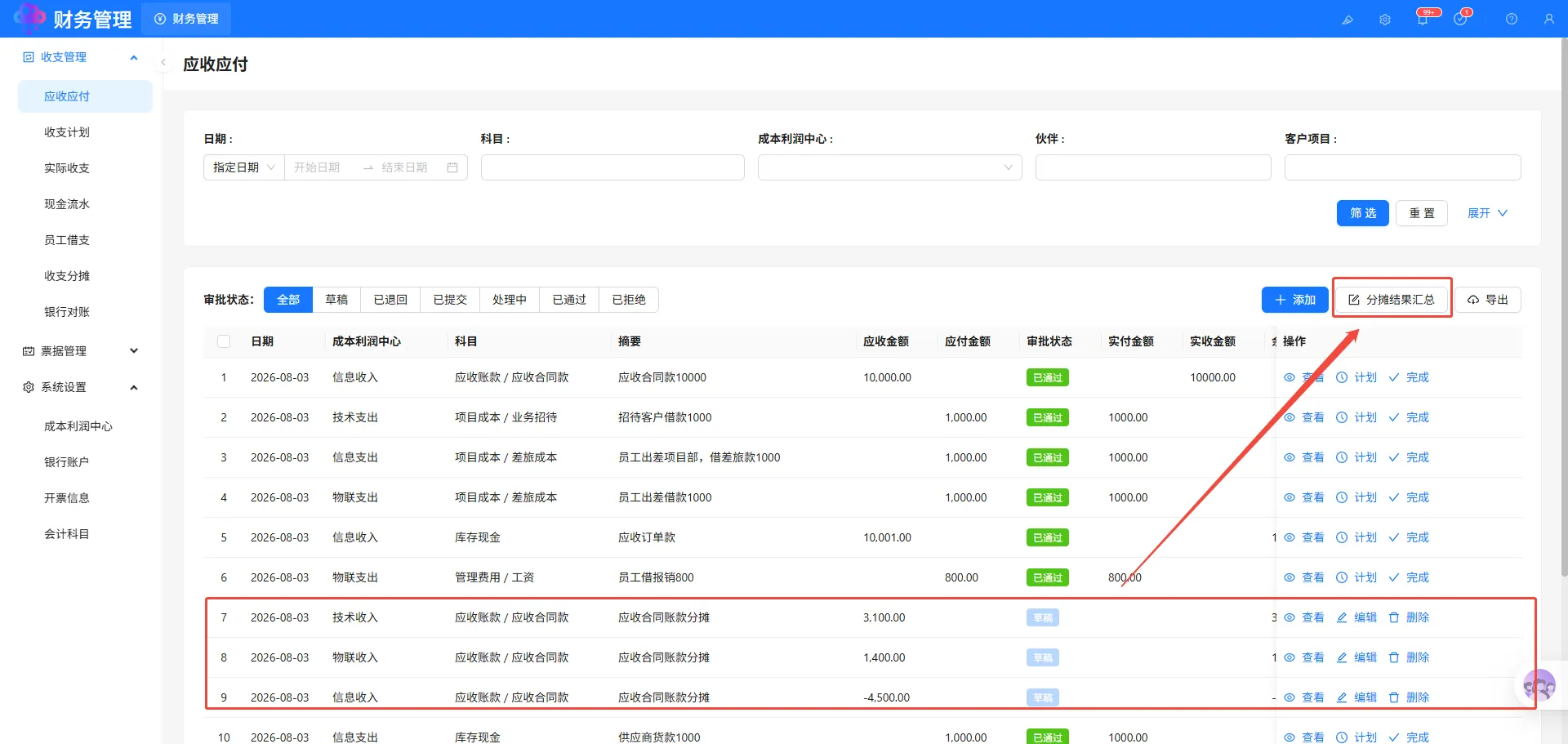View row 9 with -4,500.00 via 查看
Screen dimensions: 1568x744
pyautogui.click(x=1304, y=697)
